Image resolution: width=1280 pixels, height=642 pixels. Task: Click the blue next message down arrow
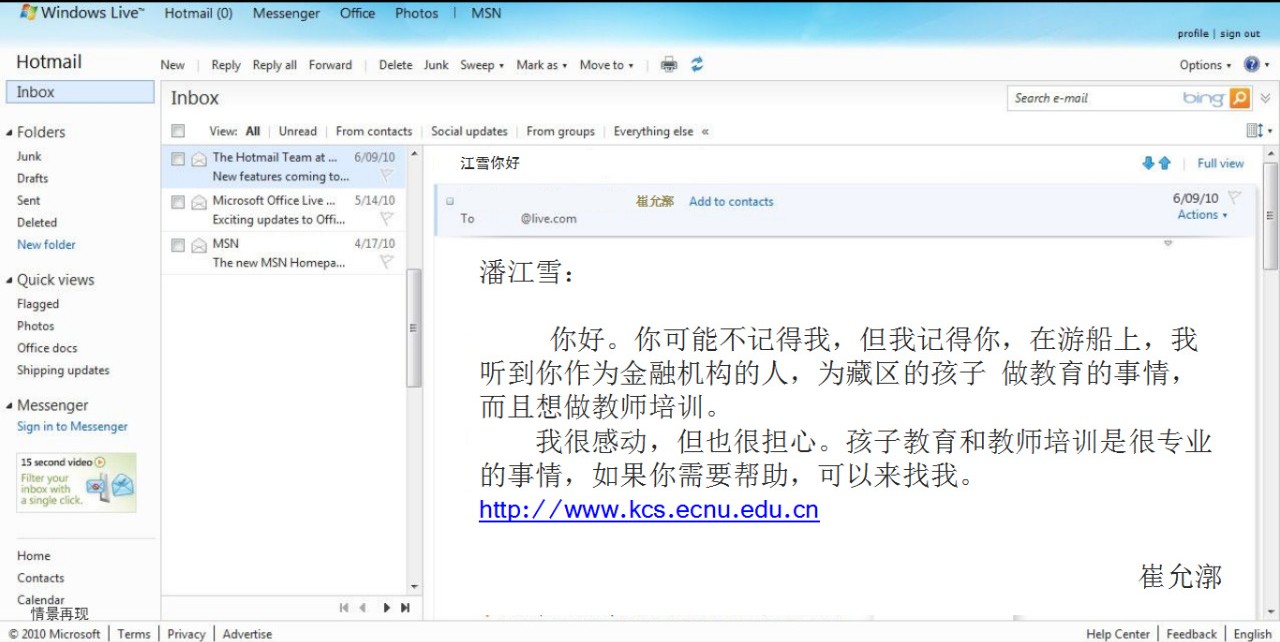click(x=1149, y=163)
